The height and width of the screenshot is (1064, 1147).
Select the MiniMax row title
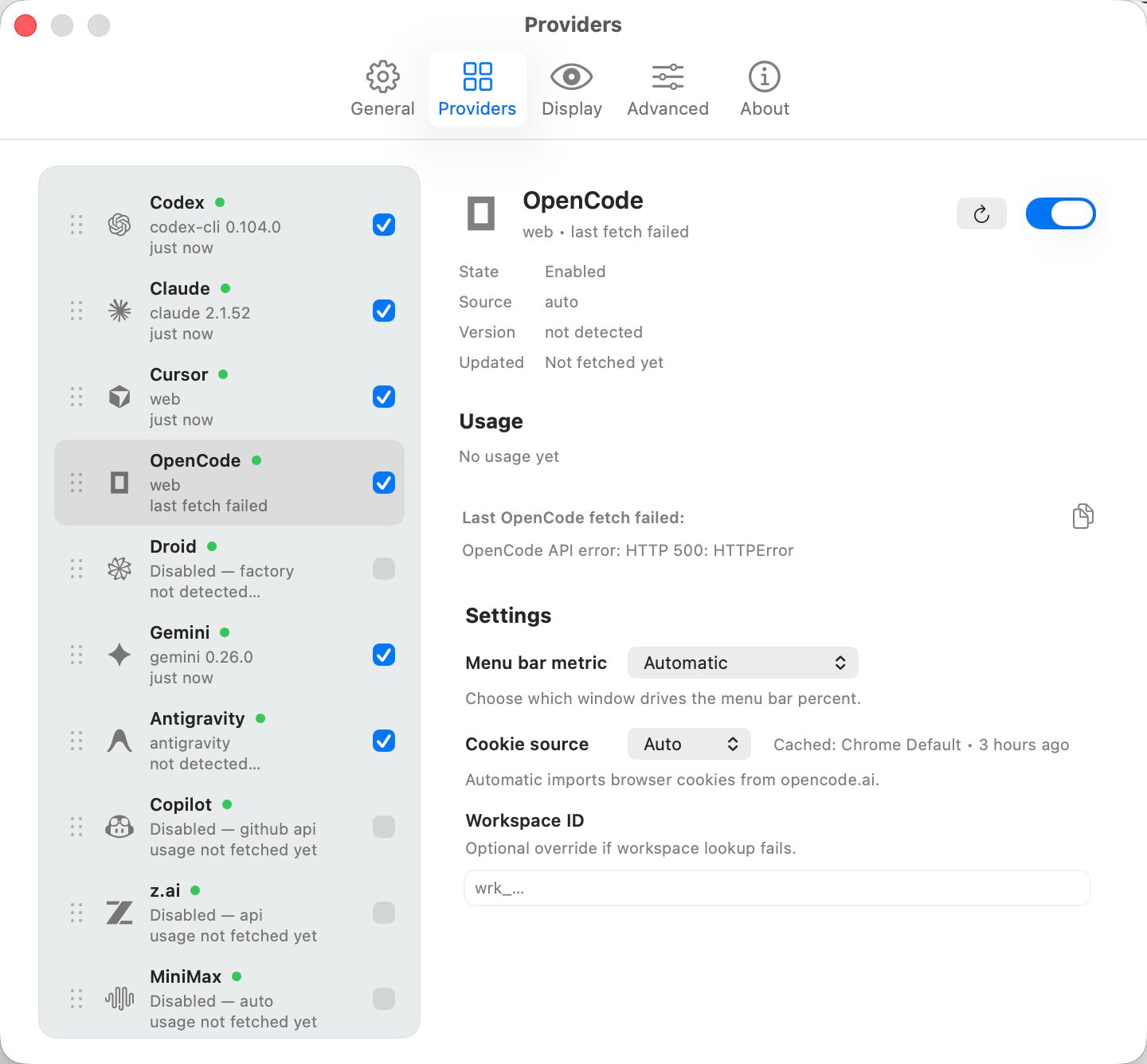[x=186, y=976]
